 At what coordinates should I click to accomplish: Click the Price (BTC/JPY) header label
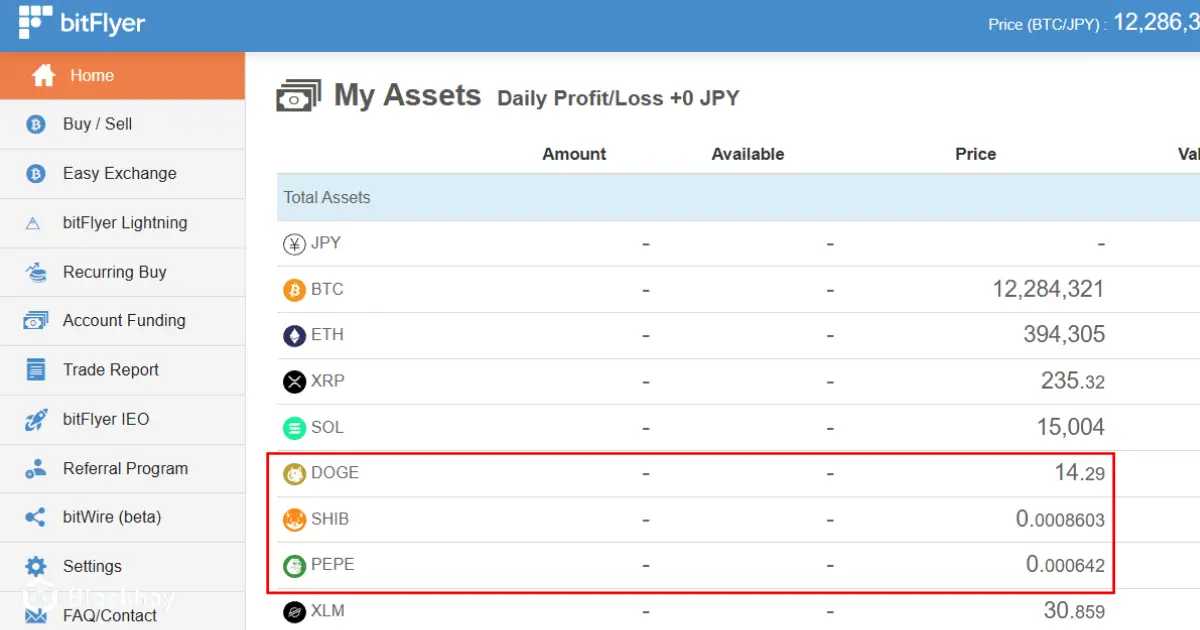[1048, 24]
